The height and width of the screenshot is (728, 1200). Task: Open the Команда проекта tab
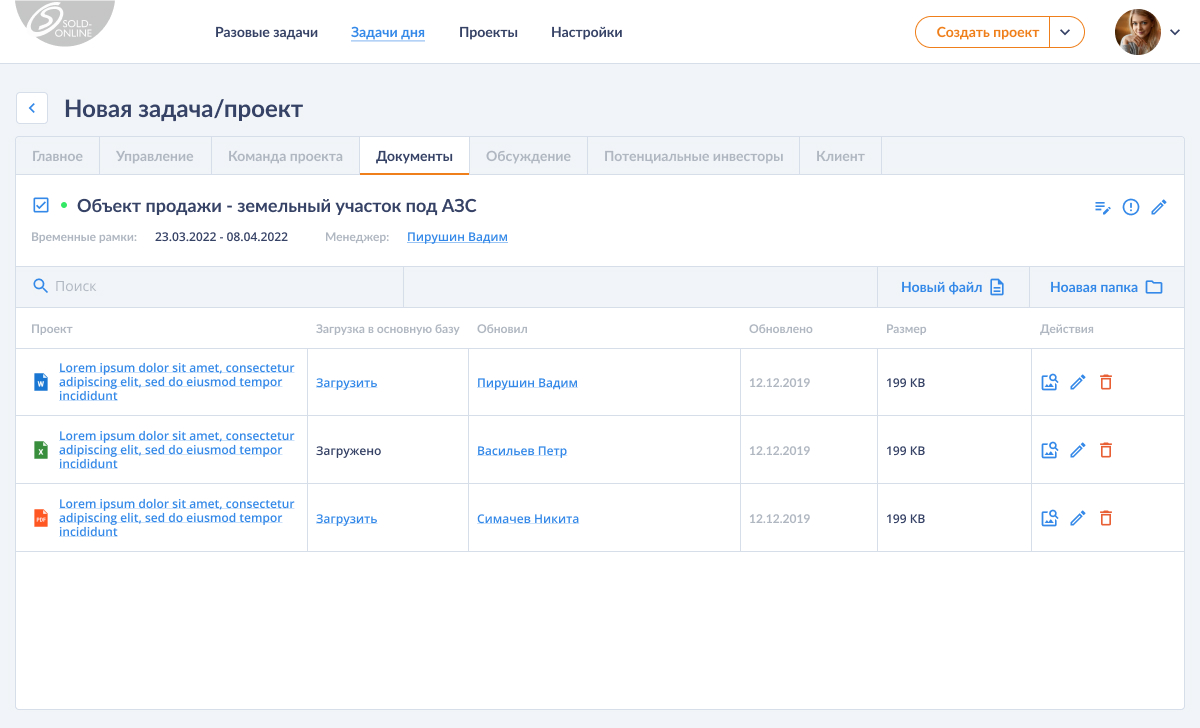285,156
